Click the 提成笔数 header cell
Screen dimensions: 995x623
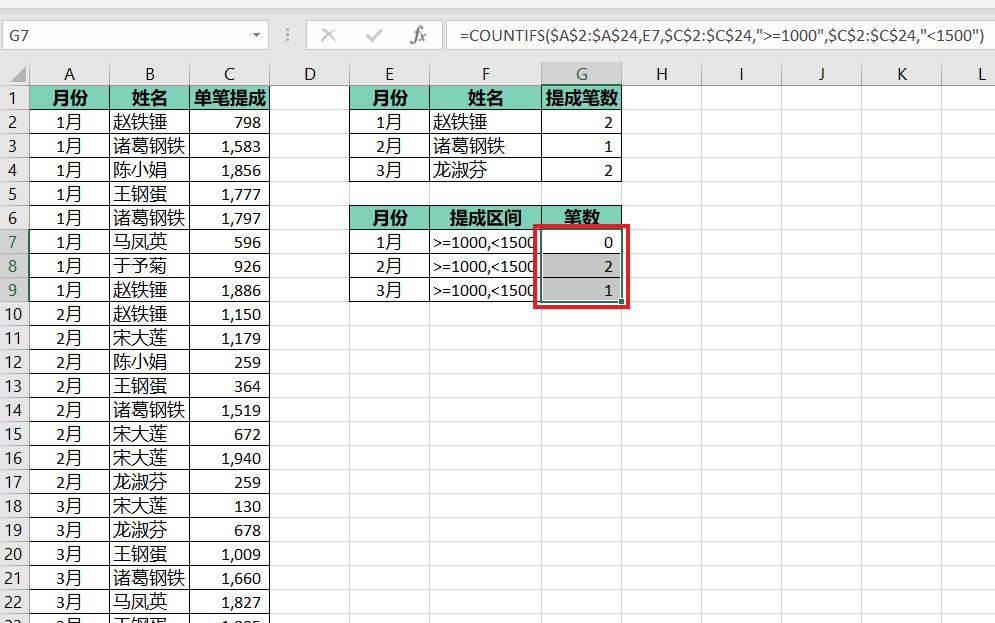click(582, 98)
